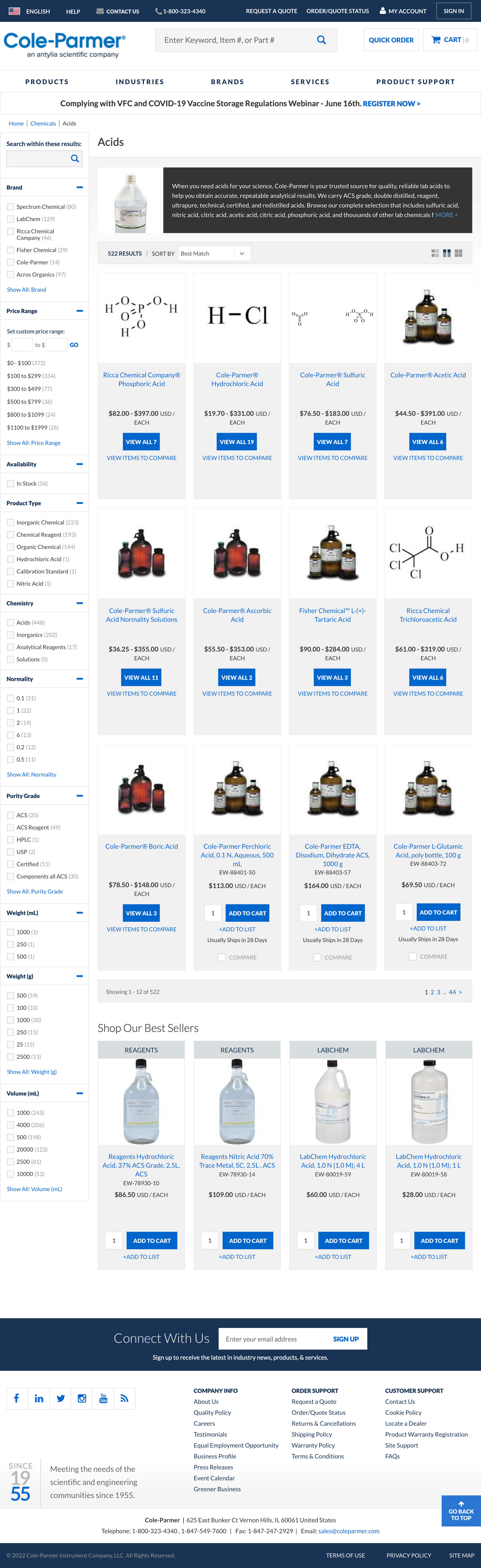The height and width of the screenshot is (1568, 481).
Task: Switch to large grid view icon
Action: coord(458,253)
